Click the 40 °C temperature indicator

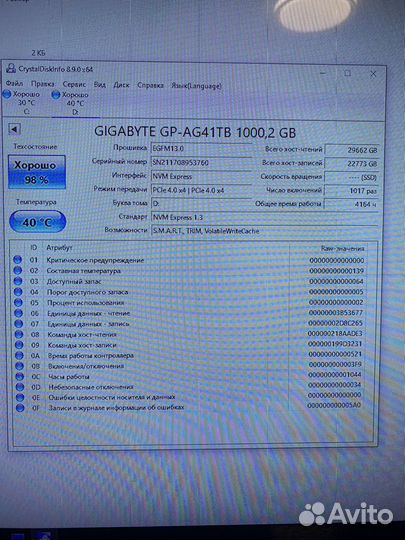[37, 222]
